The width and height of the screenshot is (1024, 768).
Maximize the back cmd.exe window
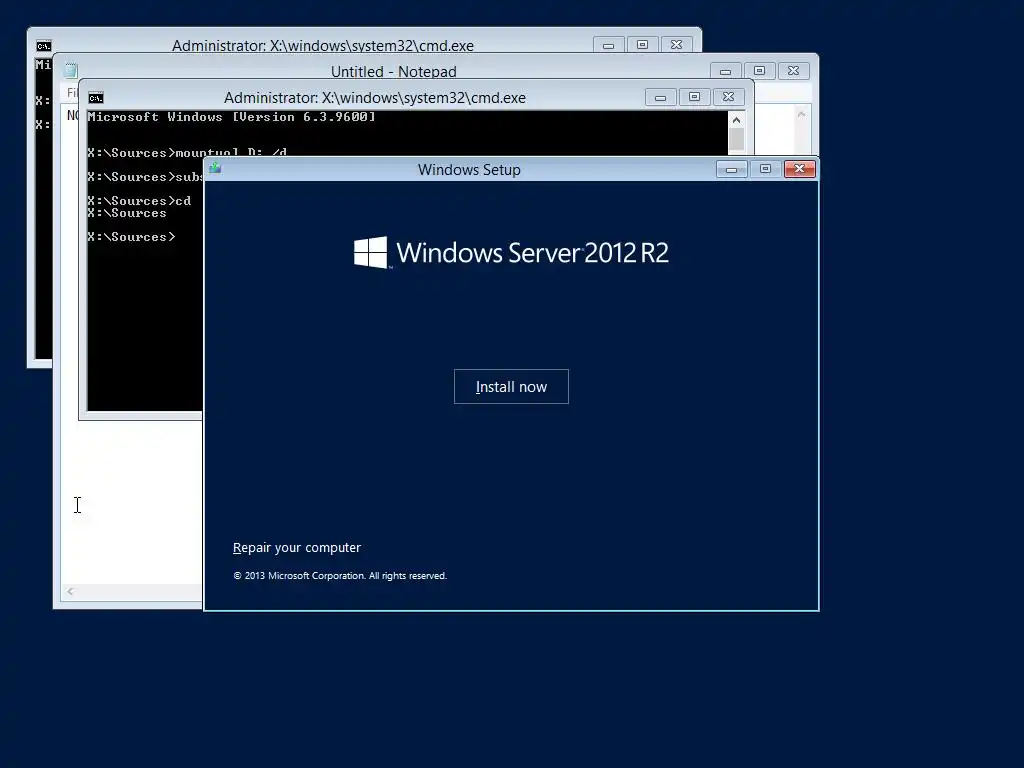pos(642,45)
